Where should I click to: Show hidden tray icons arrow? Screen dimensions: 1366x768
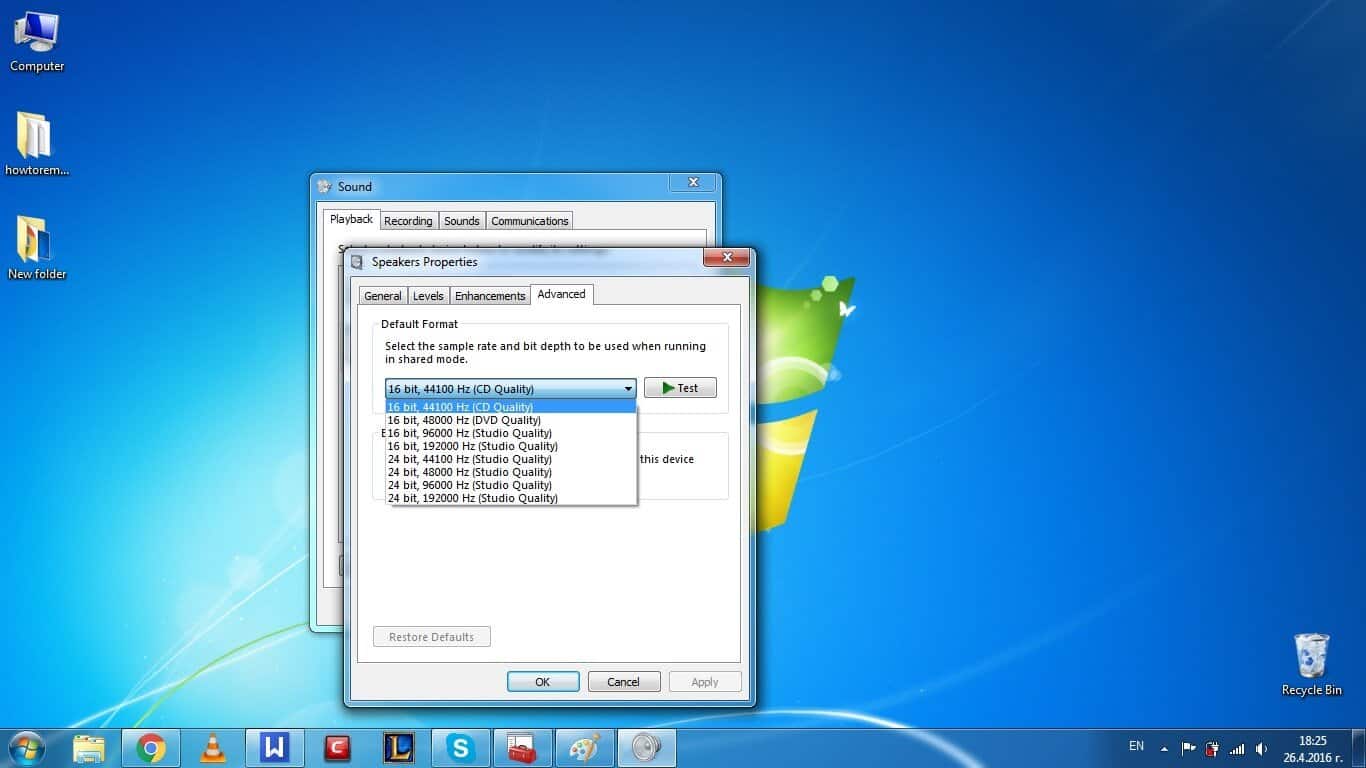pyautogui.click(x=1164, y=748)
